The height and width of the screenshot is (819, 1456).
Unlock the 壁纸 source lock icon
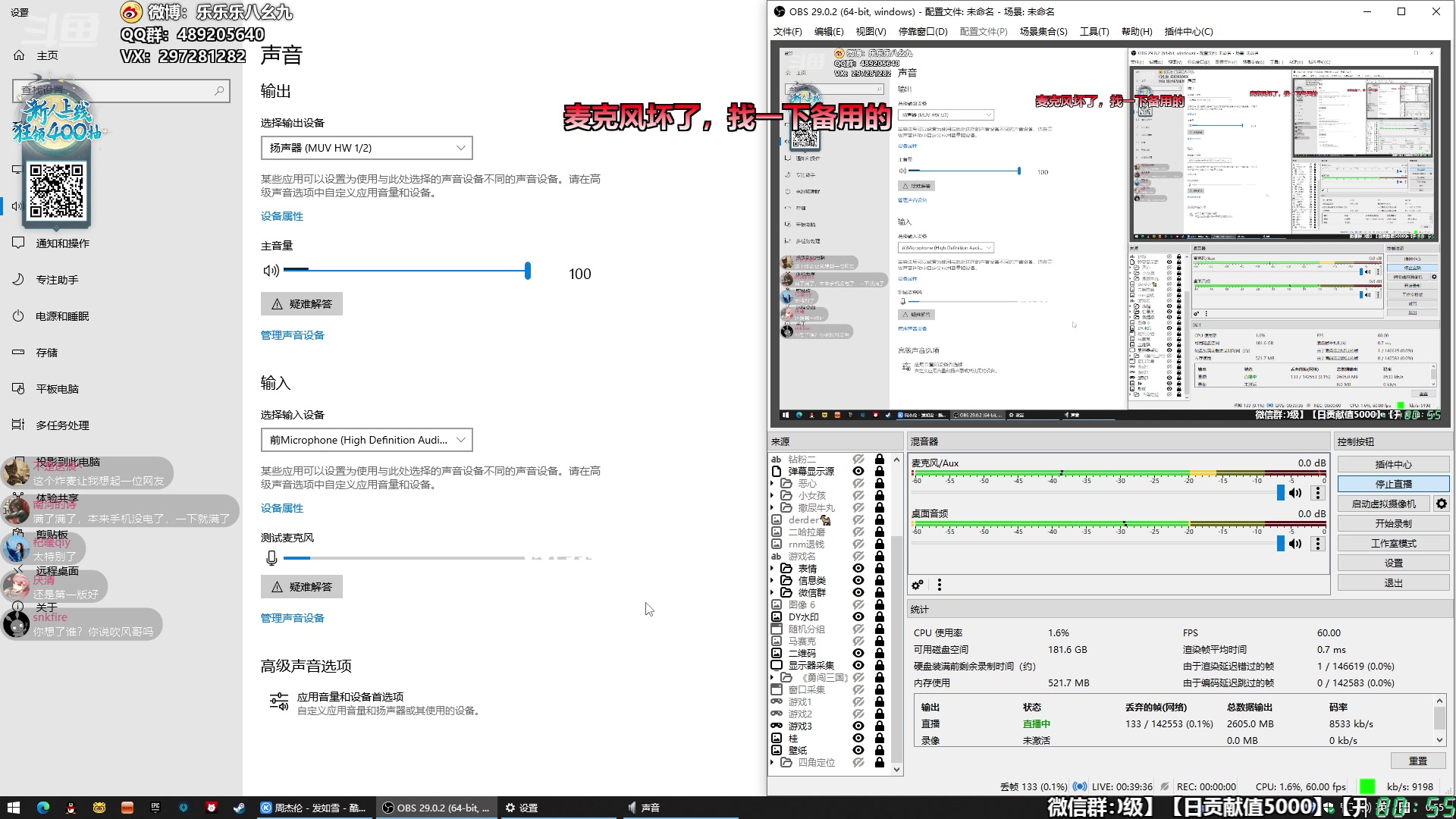pos(880,750)
